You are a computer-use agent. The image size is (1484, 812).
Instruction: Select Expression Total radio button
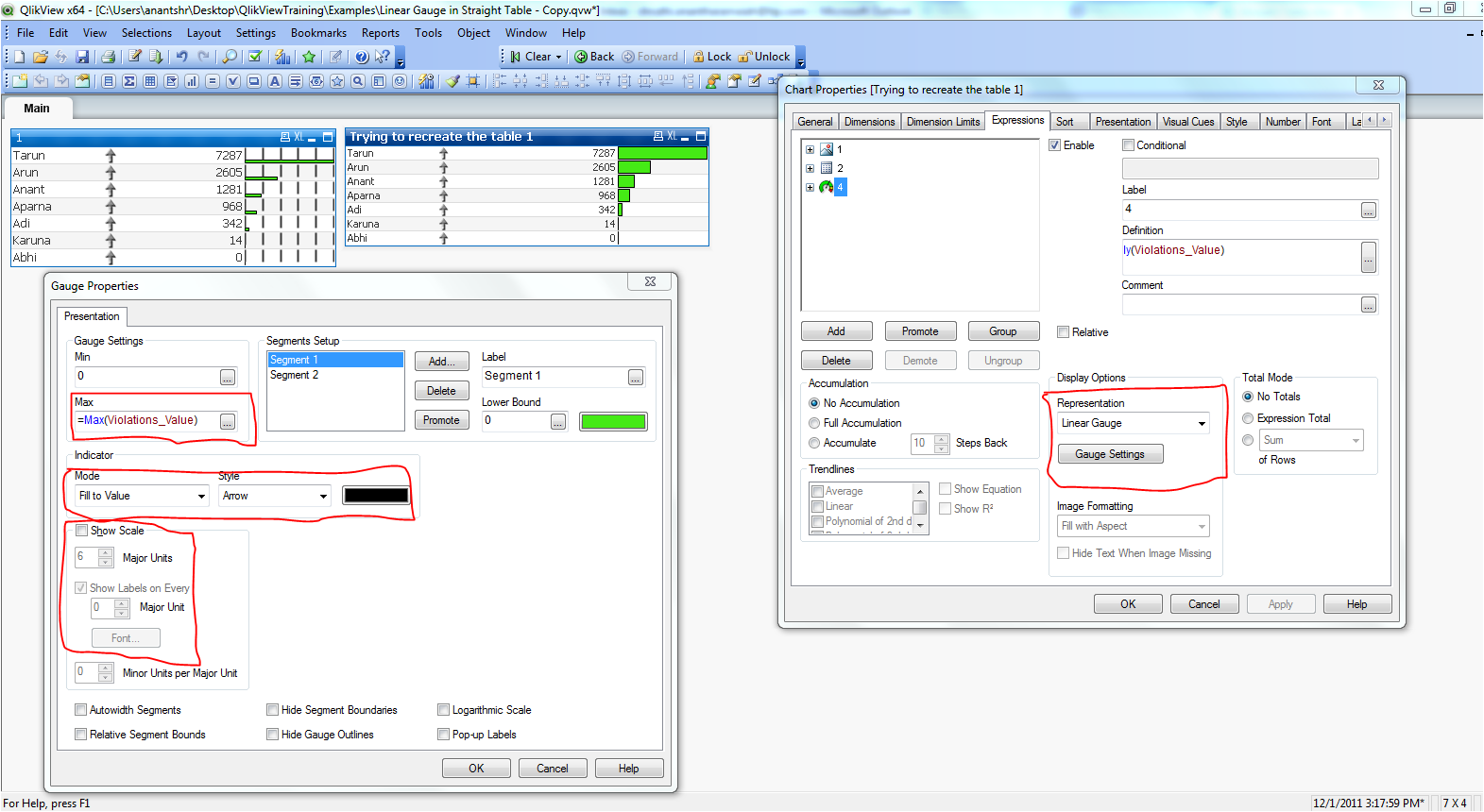click(1248, 418)
